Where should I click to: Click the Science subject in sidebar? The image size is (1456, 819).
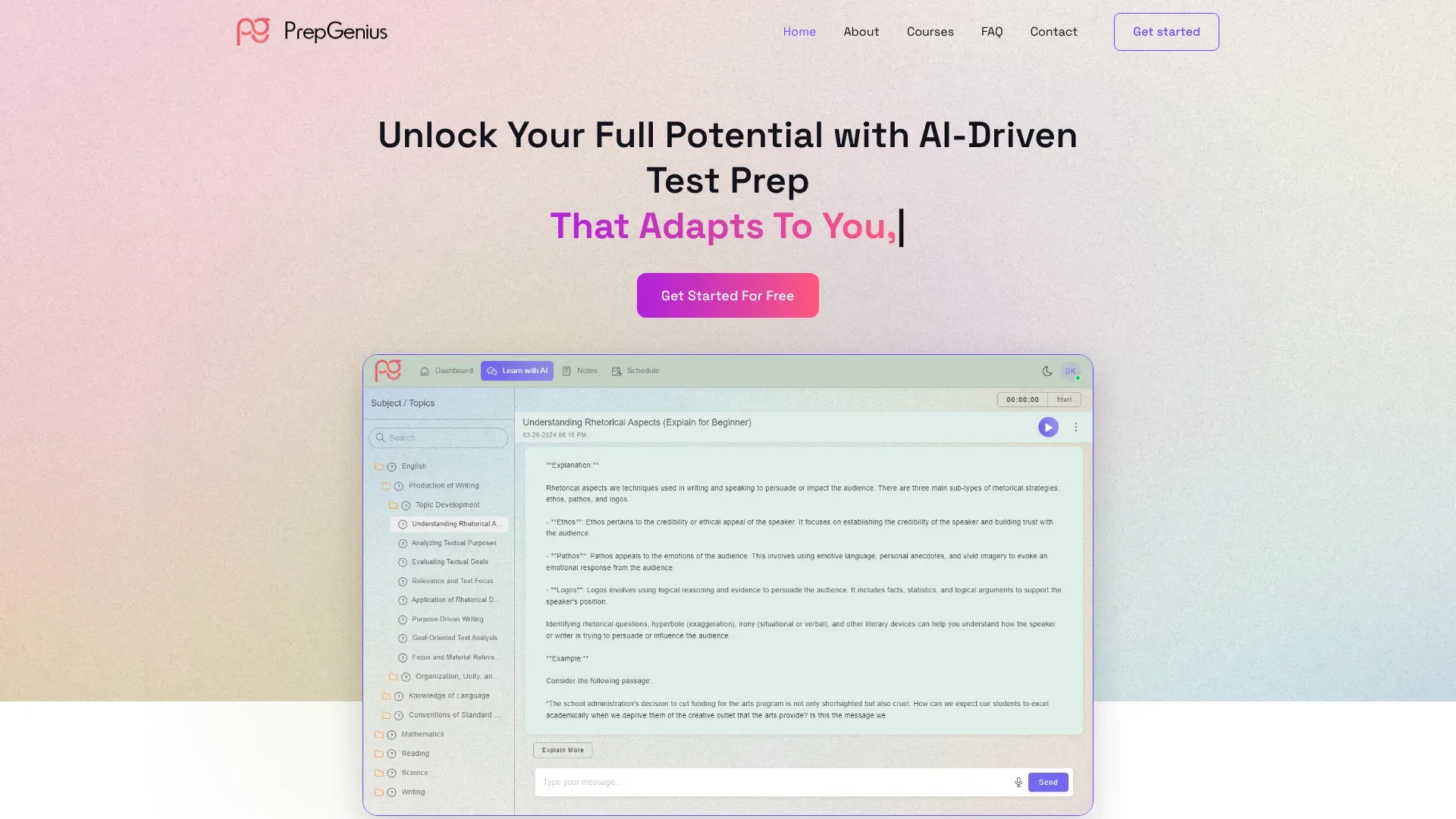pyautogui.click(x=414, y=771)
